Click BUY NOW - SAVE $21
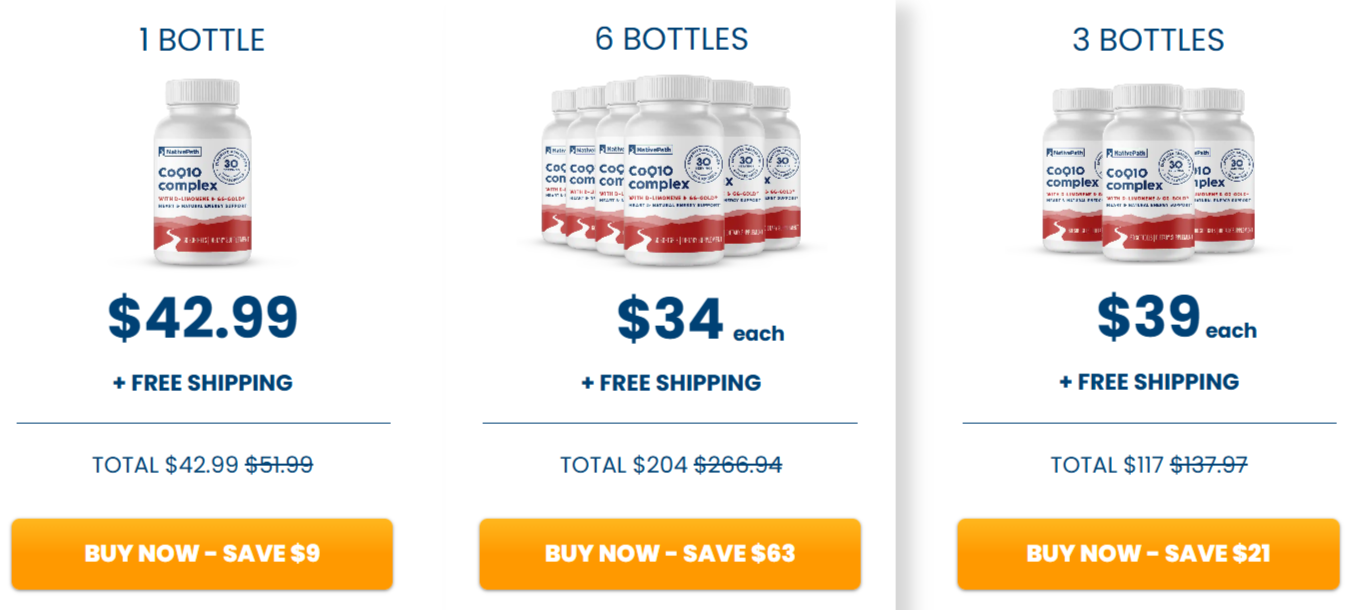Screen dimensions: 1348x610 (1148, 553)
